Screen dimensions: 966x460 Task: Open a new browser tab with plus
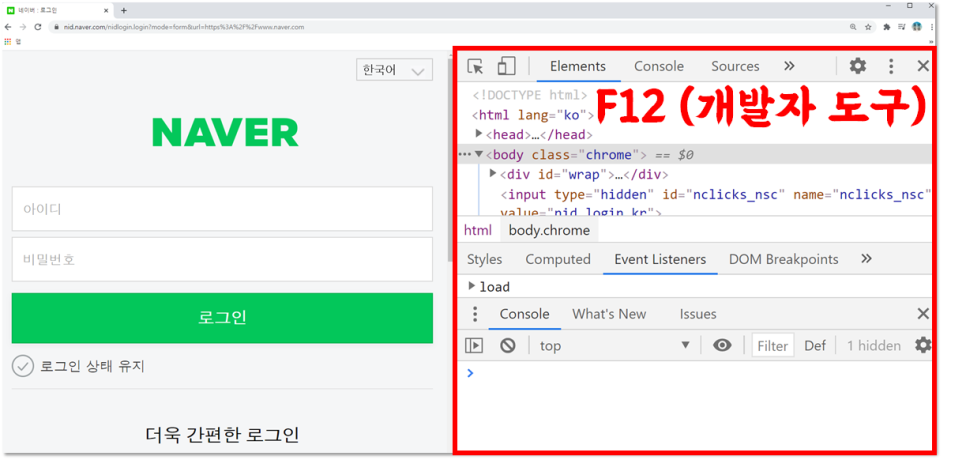tap(123, 10)
